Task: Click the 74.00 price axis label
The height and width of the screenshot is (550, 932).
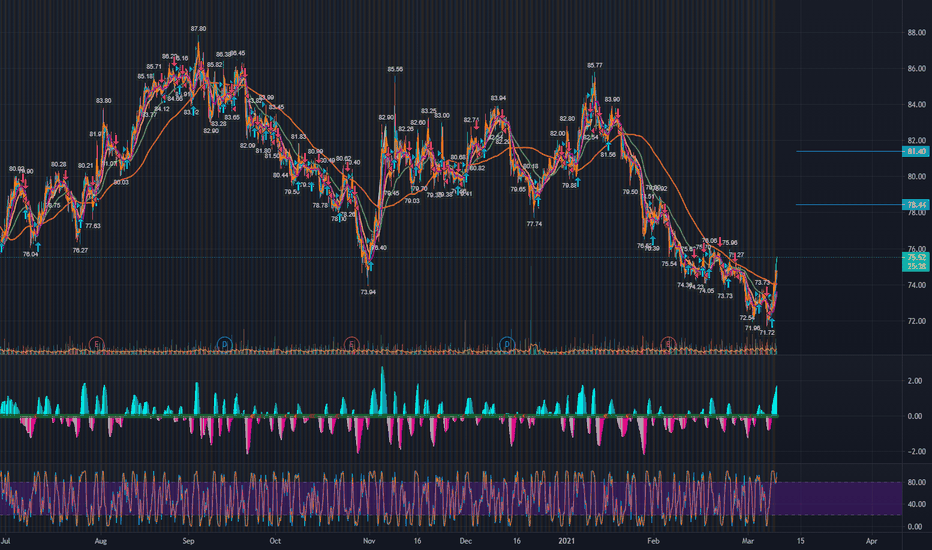Action: 916,285
